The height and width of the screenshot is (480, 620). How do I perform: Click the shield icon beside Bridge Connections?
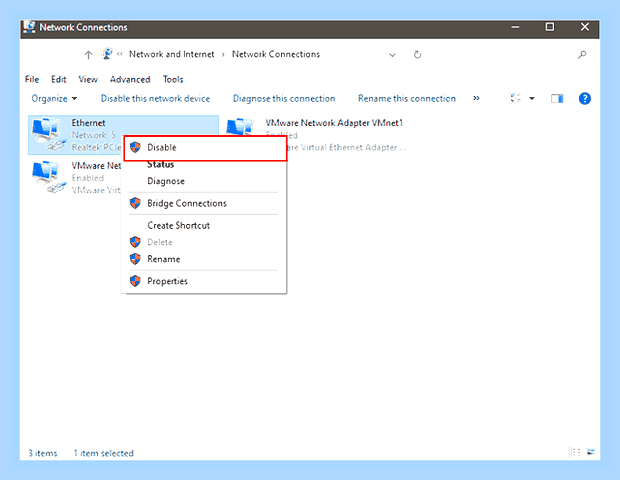coord(135,203)
